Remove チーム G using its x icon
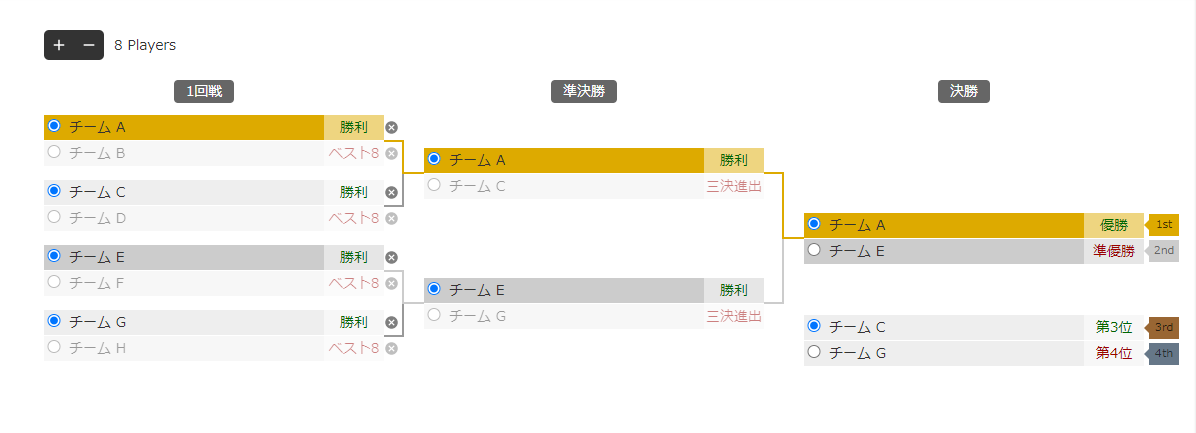1196x433 pixels. click(x=391, y=322)
